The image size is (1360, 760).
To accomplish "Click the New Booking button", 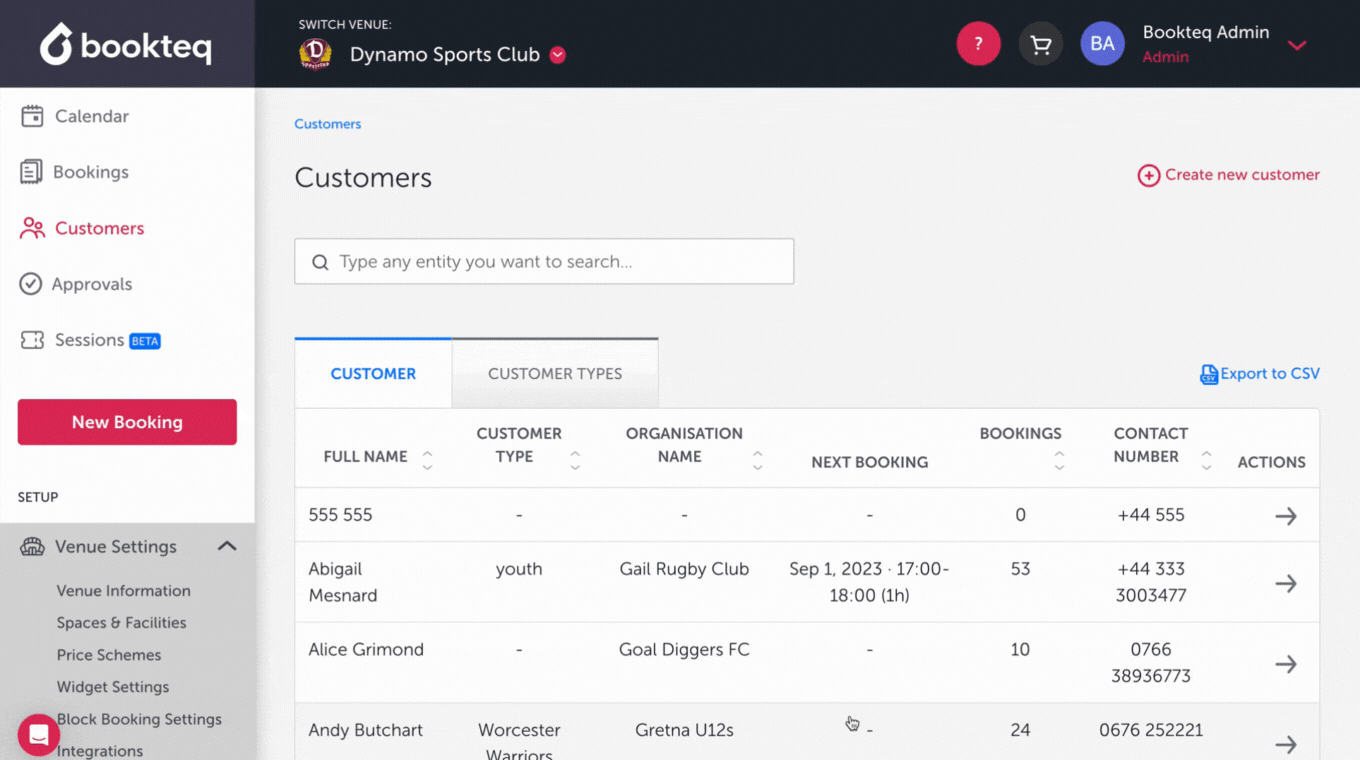I will pyautogui.click(x=127, y=422).
